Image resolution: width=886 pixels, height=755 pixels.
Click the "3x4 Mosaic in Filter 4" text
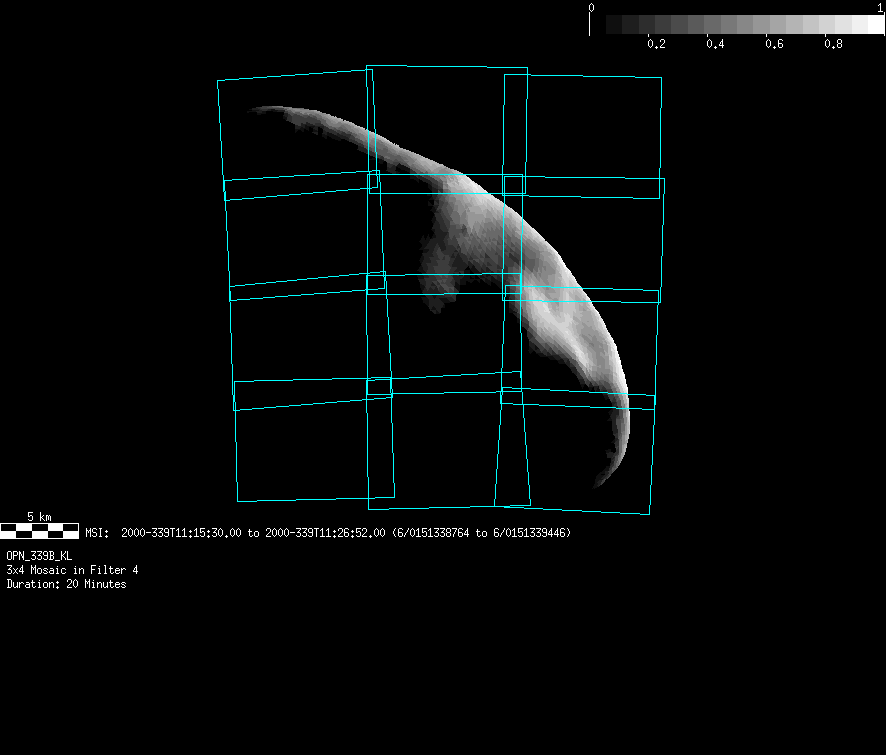pos(72,570)
